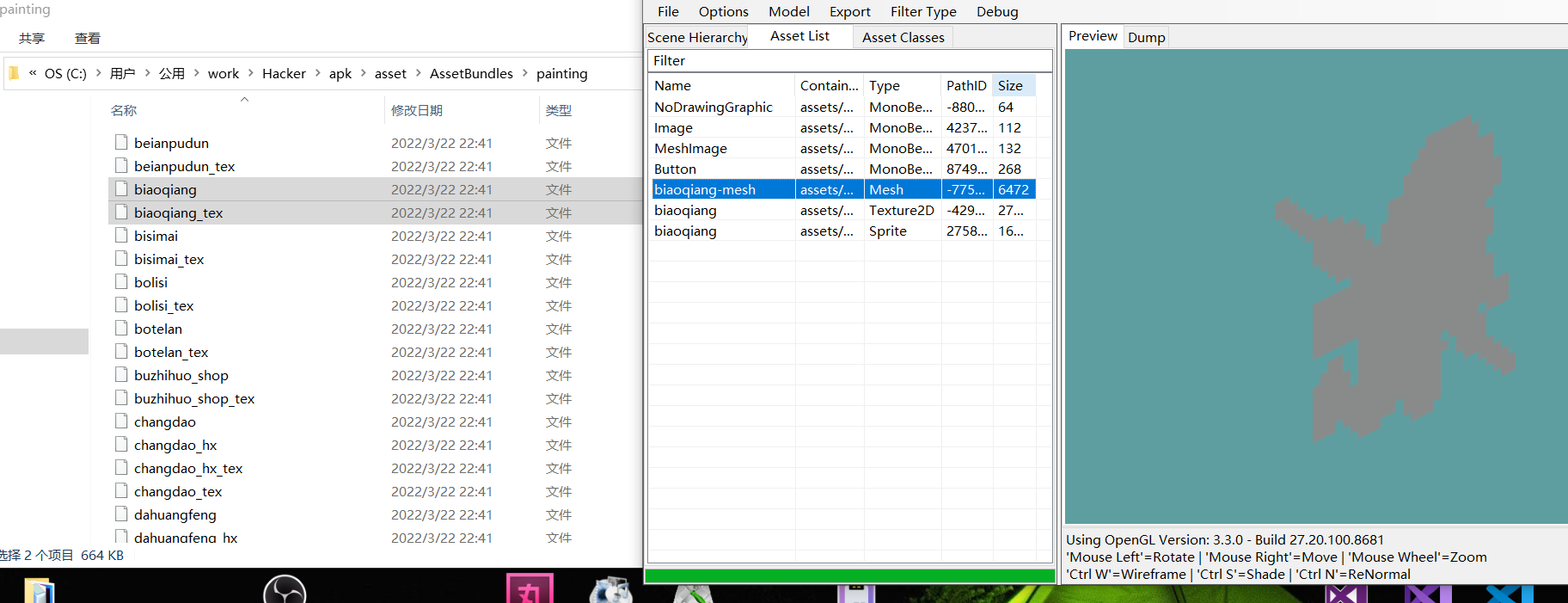Open the Filter Type menu
Screen dimensions: 1568x603
pos(922,11)
